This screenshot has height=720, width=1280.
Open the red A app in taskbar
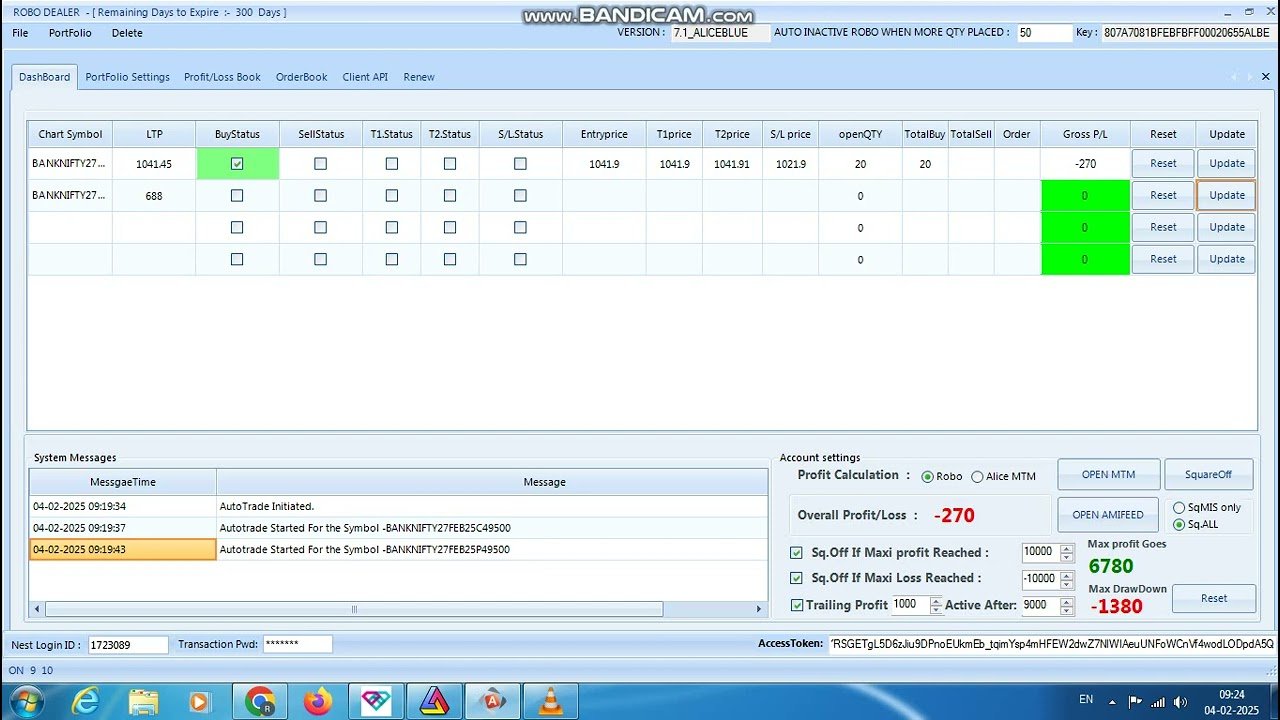click(x=492, y=702)
